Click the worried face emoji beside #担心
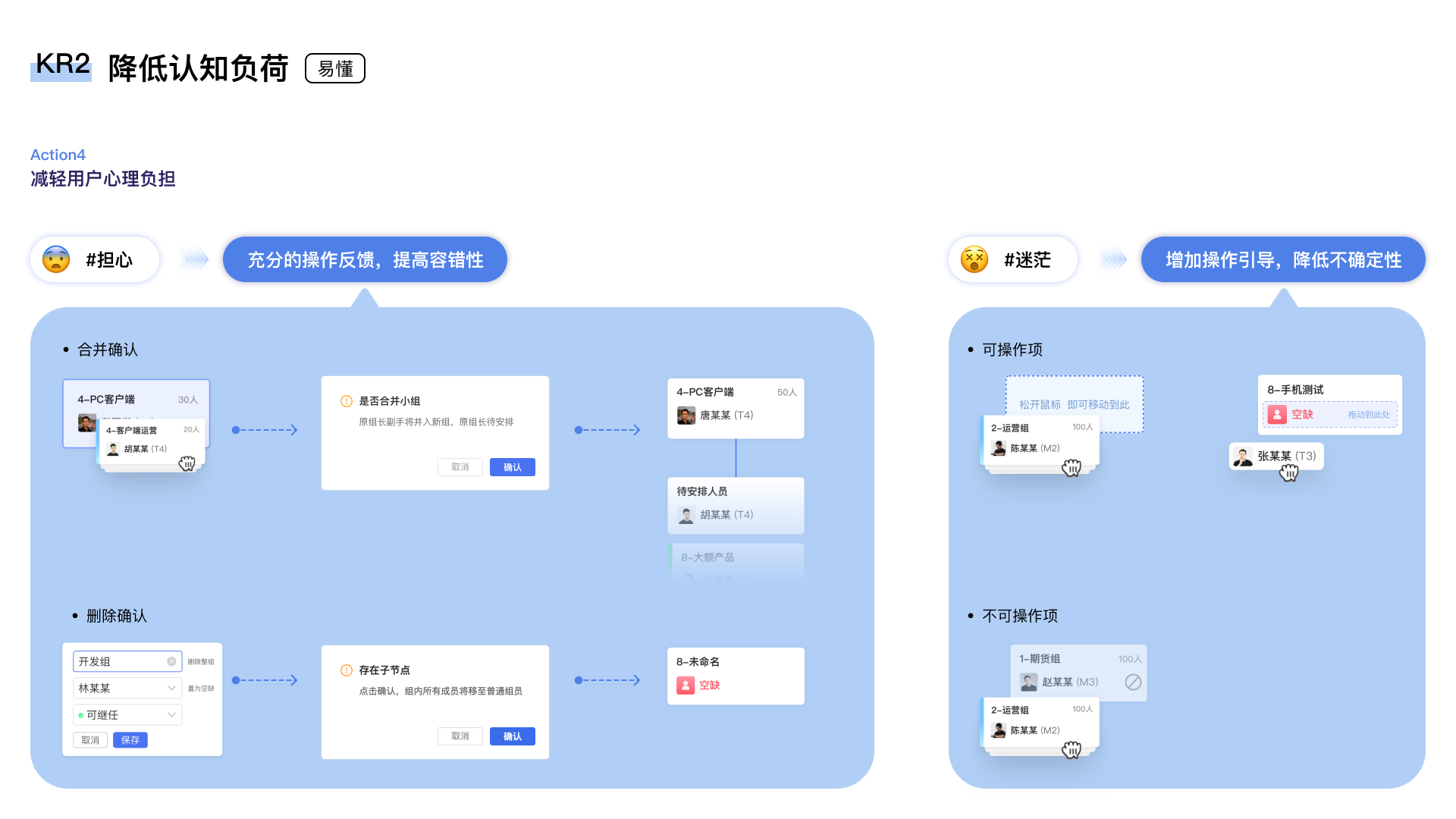 click(56, 259)
